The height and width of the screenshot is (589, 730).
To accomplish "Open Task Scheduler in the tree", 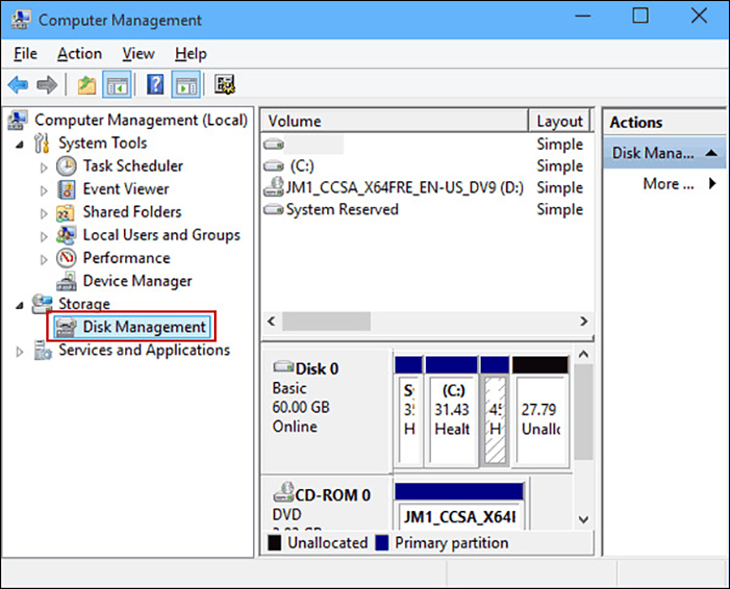I will coord(132,166).
